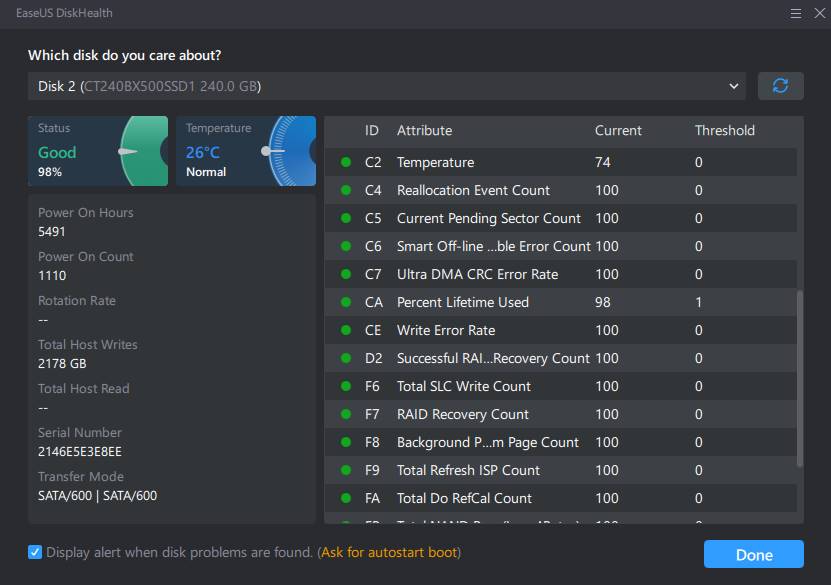Screen dimensions: 831x585
Task: Toggle the disk problem alert checkbox
Action: pyautogui.click(x=35, y=552)
